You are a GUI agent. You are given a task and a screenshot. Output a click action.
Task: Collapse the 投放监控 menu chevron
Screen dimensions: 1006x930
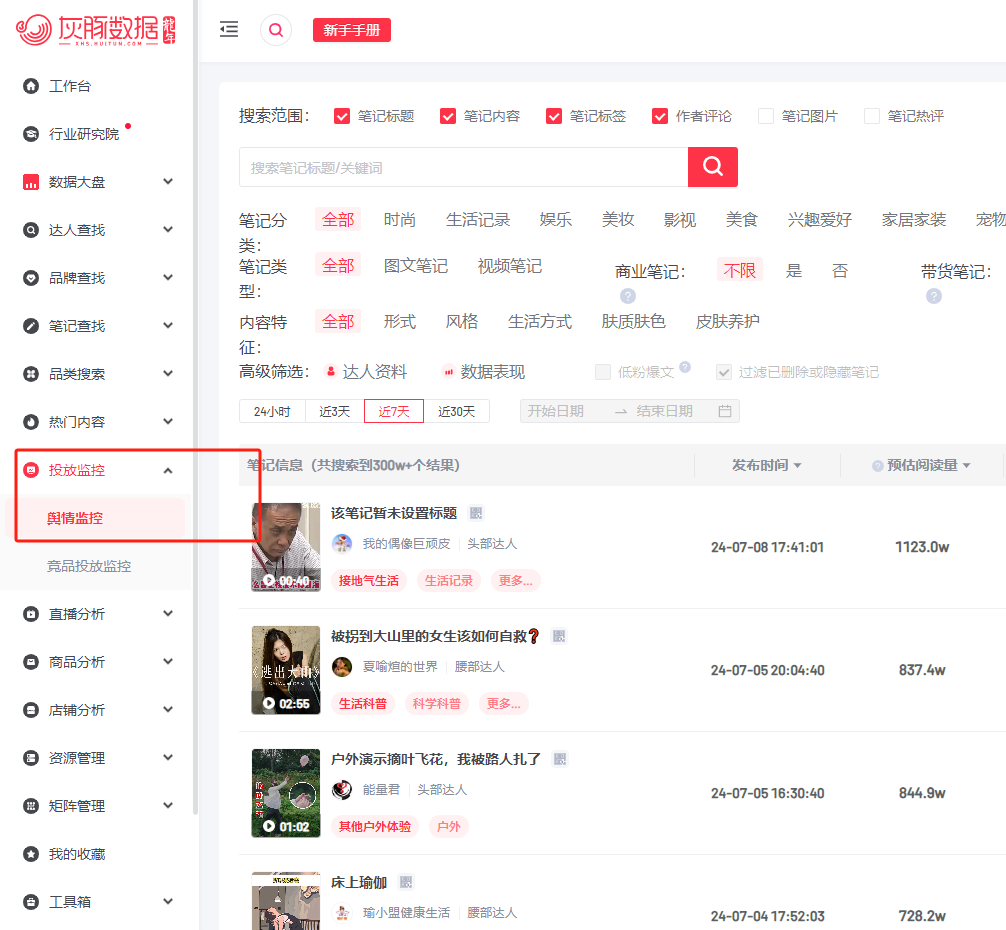[x=168, y=470]
